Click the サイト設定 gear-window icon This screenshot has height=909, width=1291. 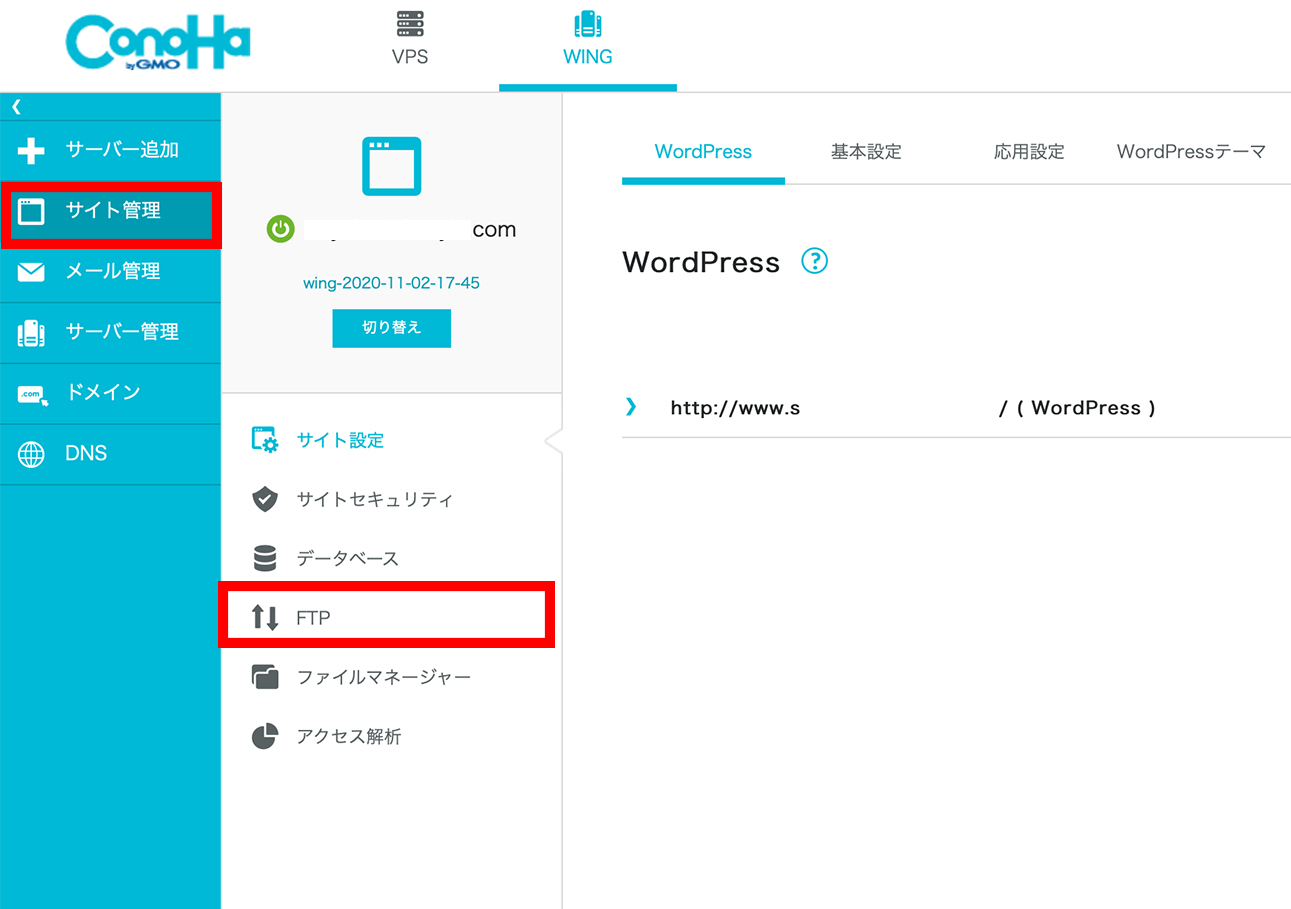coord(265,440)
